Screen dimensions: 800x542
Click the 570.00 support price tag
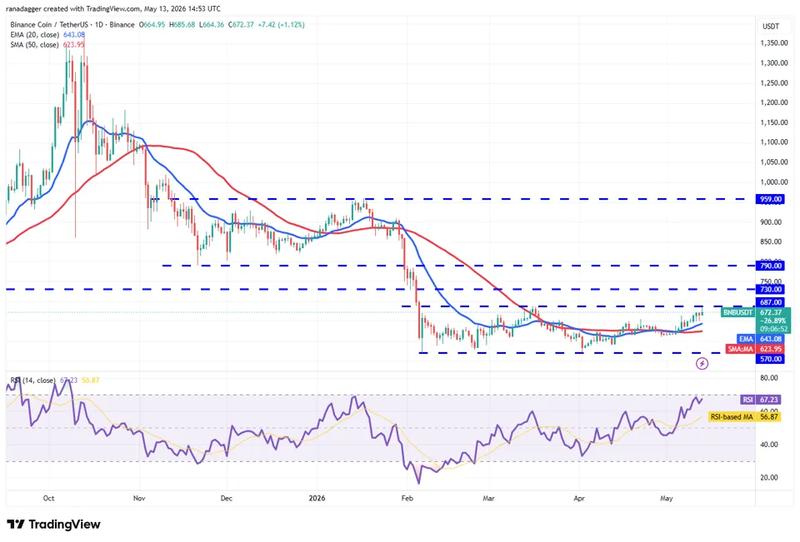tap(770, 359)
